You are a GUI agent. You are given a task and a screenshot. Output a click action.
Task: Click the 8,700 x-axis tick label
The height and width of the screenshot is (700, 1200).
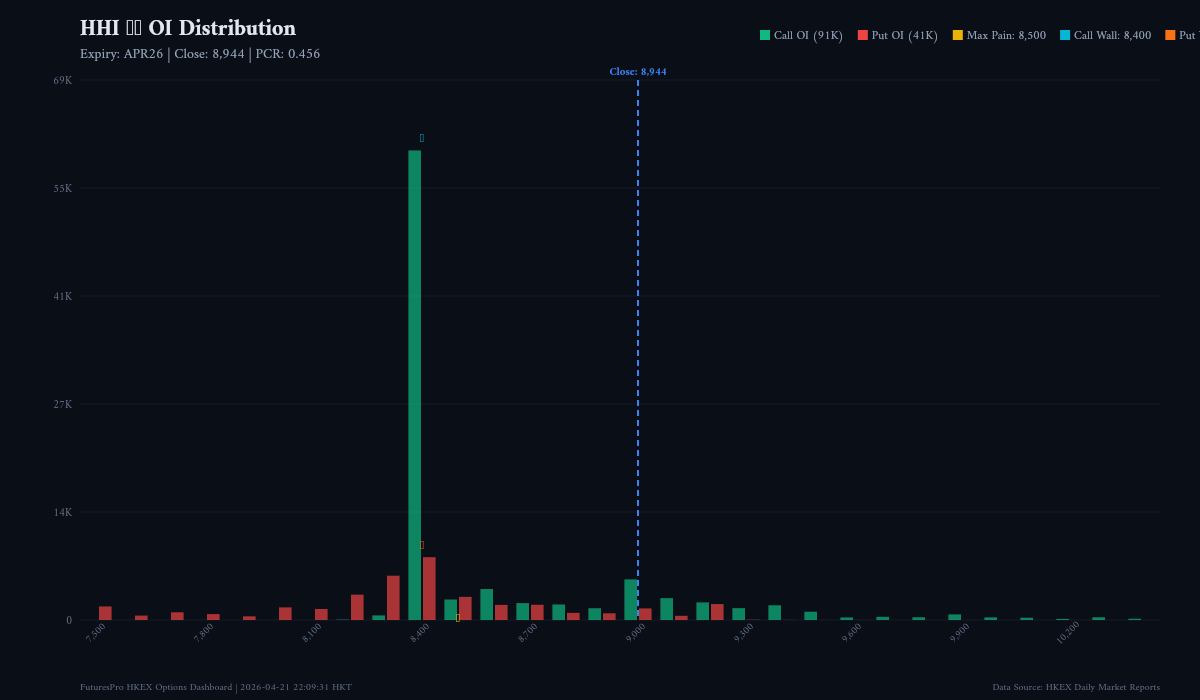point(529,632)
